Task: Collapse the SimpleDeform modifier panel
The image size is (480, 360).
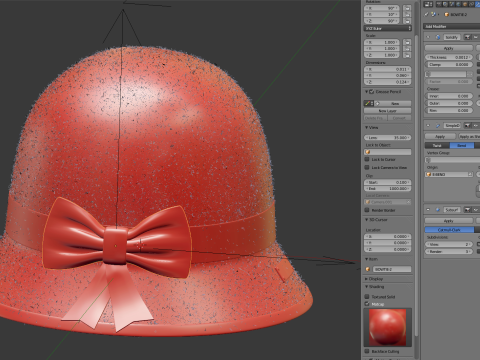Action: coord(428,126)
